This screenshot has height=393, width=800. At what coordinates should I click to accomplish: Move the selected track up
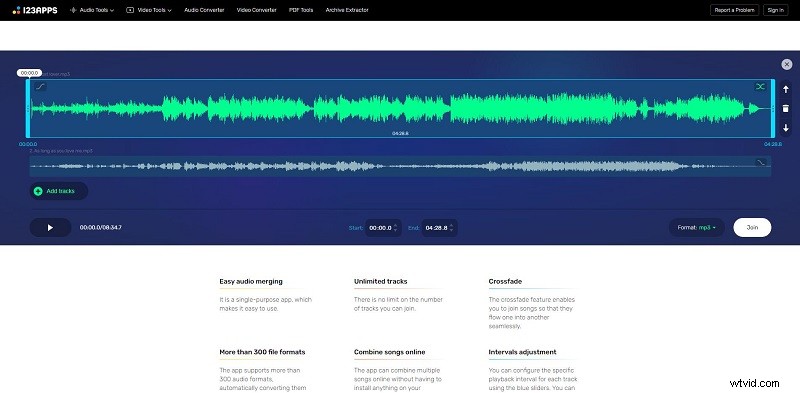(x=786, y=89)
